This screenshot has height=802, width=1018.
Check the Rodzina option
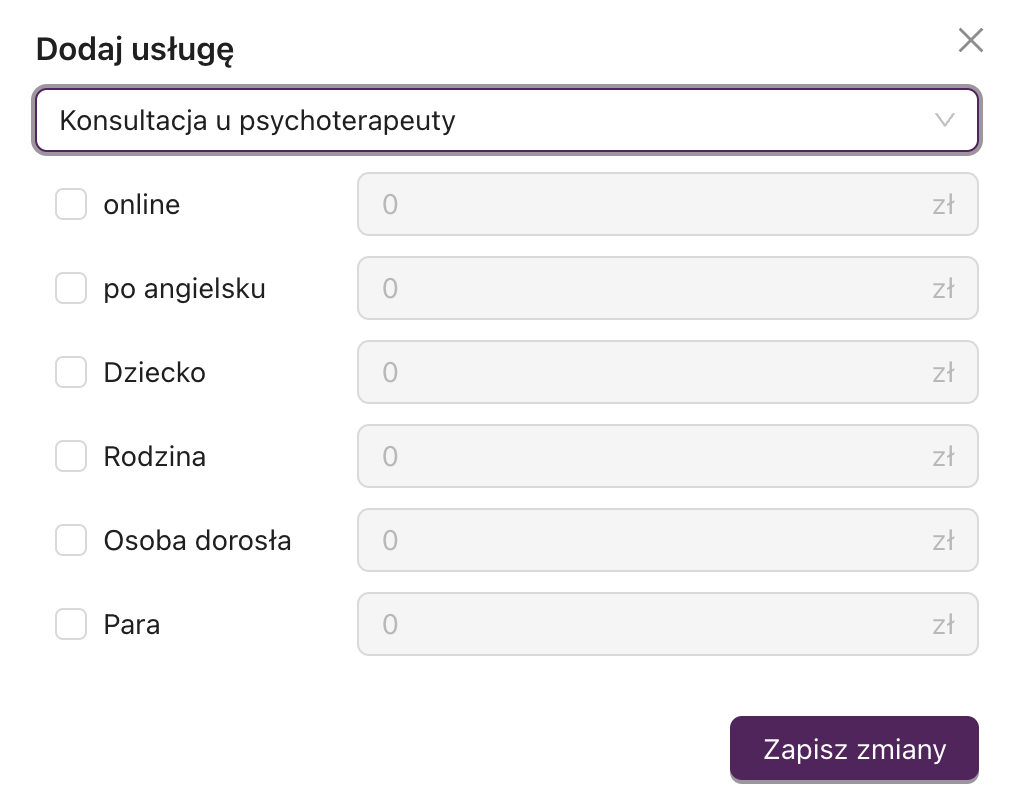pos(71,456)
